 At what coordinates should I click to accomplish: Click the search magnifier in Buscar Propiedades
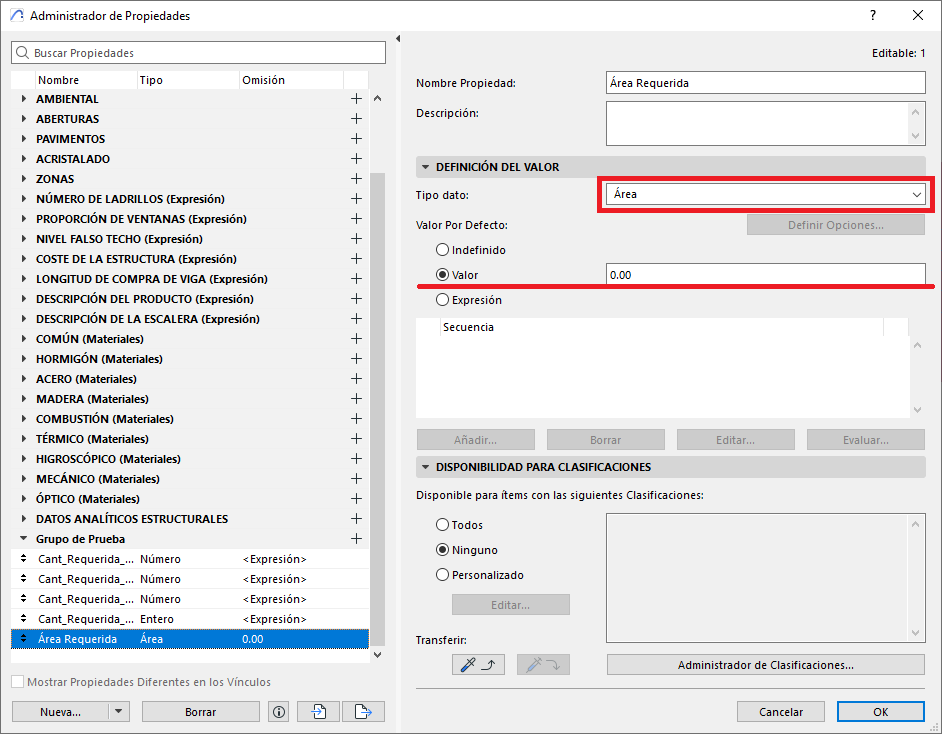pyautogui.click(x=23, y=53)
